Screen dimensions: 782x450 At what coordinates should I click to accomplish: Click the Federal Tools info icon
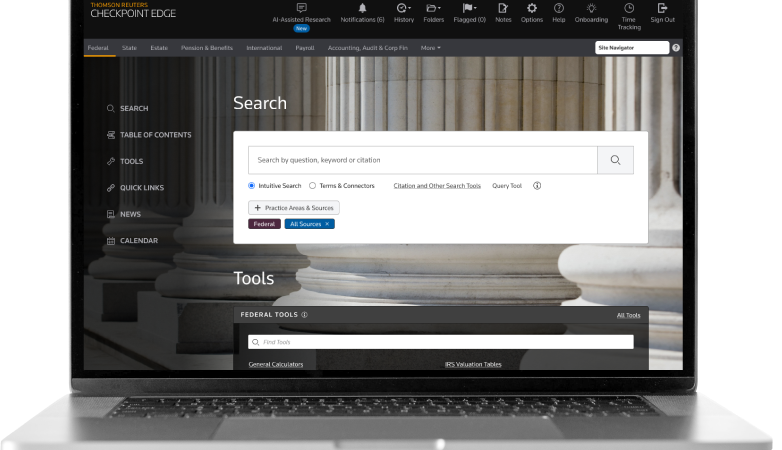point(304,315)
